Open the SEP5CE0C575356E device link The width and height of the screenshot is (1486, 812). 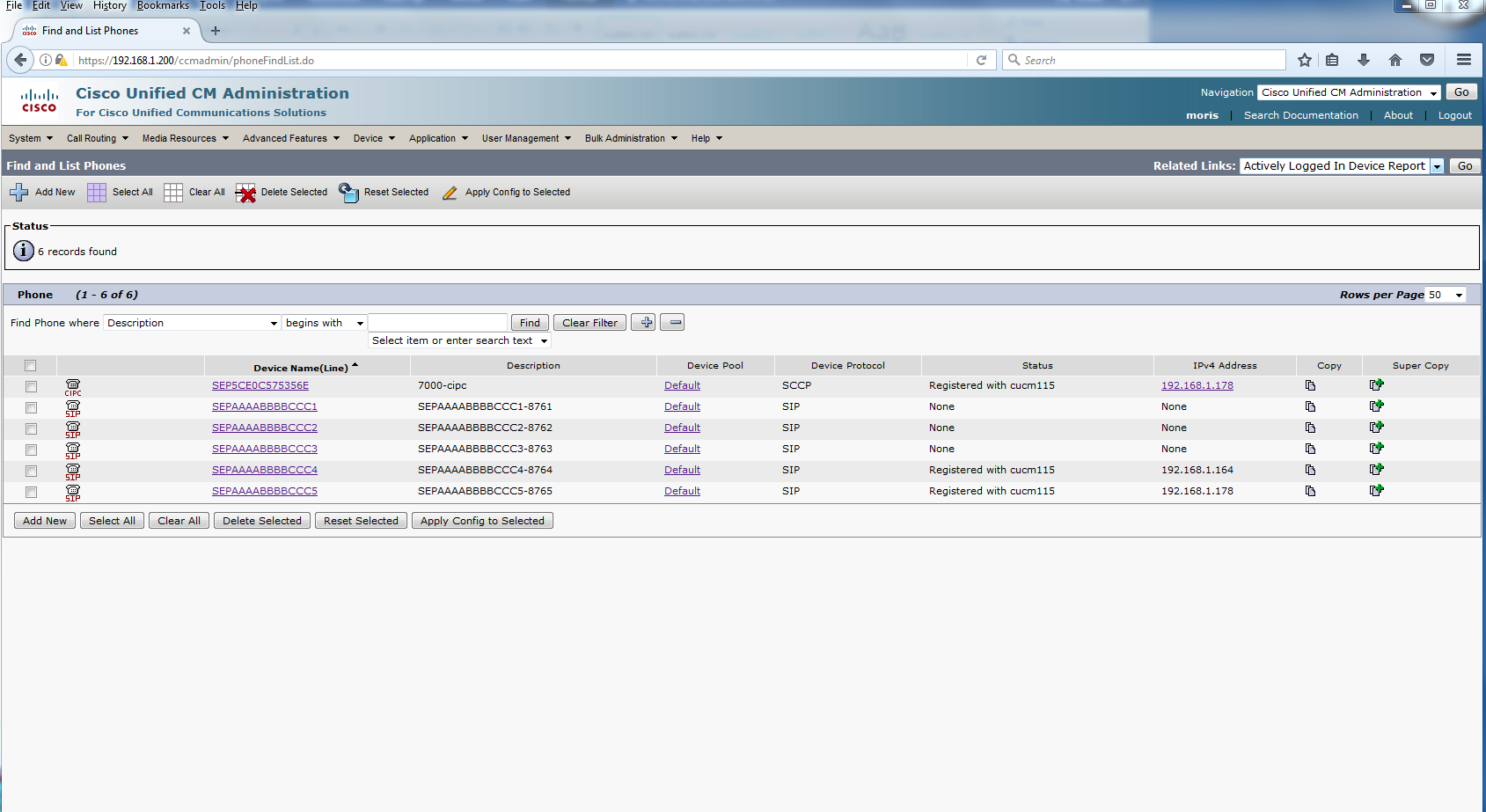(x=260, y=385)
